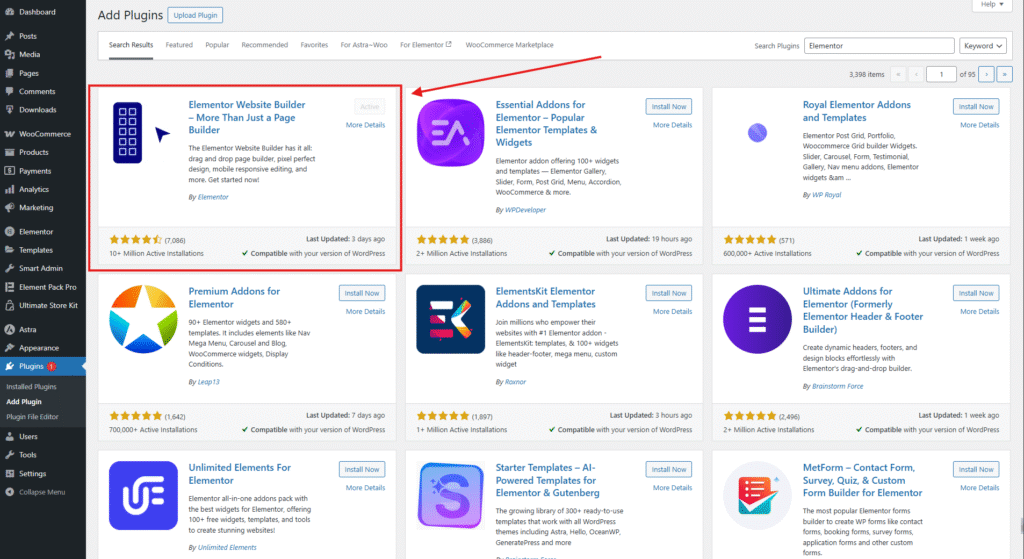Open the For Astra-Woo tab
Screen dimensions: 1024x559
click(364, 45)
